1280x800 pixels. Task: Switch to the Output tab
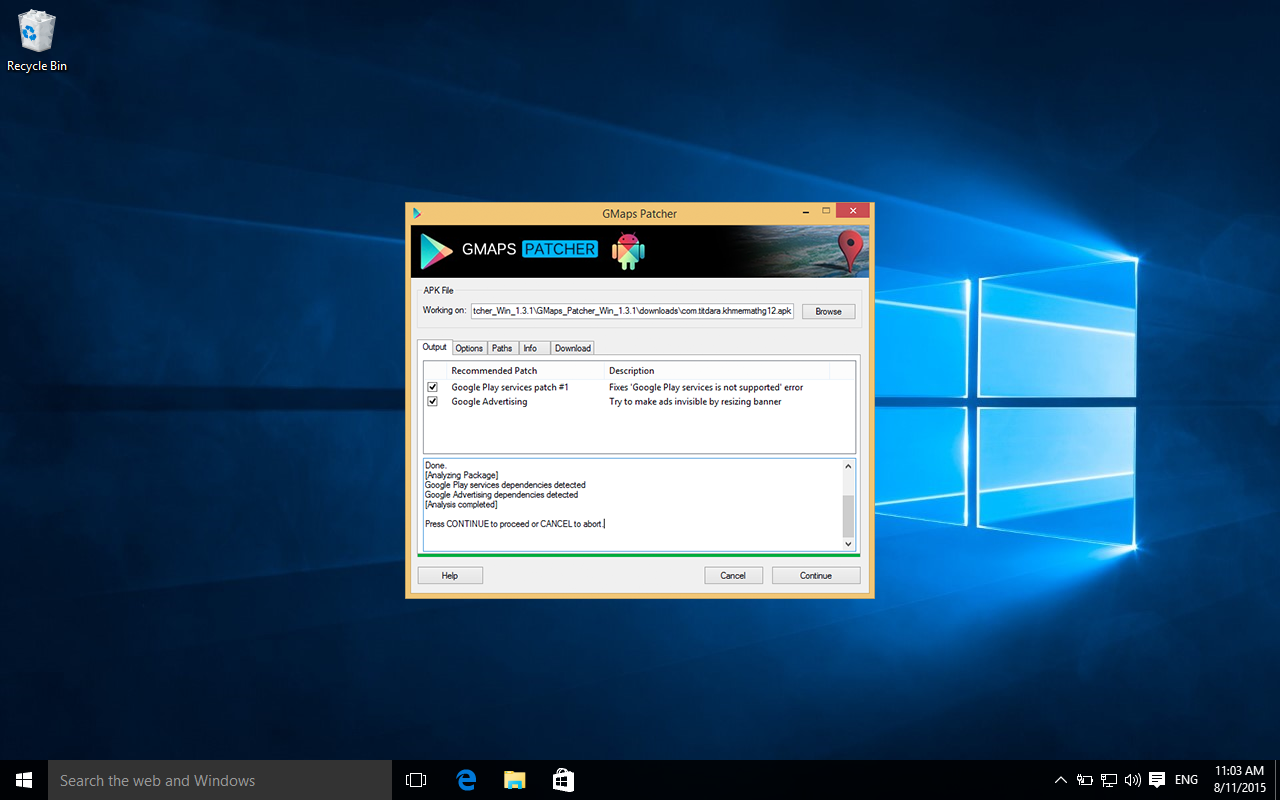tap(434, 347)
